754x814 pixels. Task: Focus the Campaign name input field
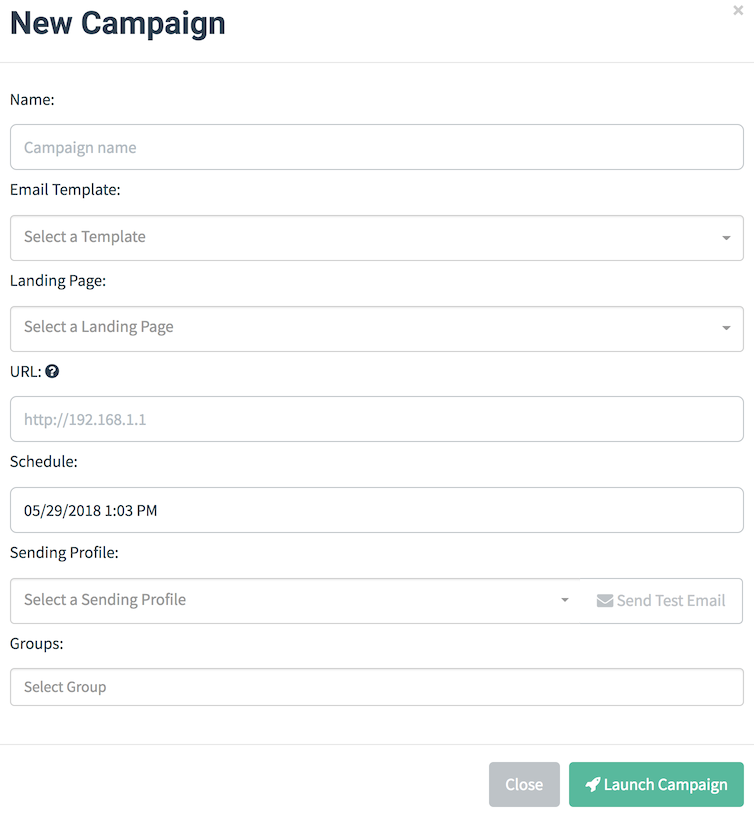(x=376, y=147)
